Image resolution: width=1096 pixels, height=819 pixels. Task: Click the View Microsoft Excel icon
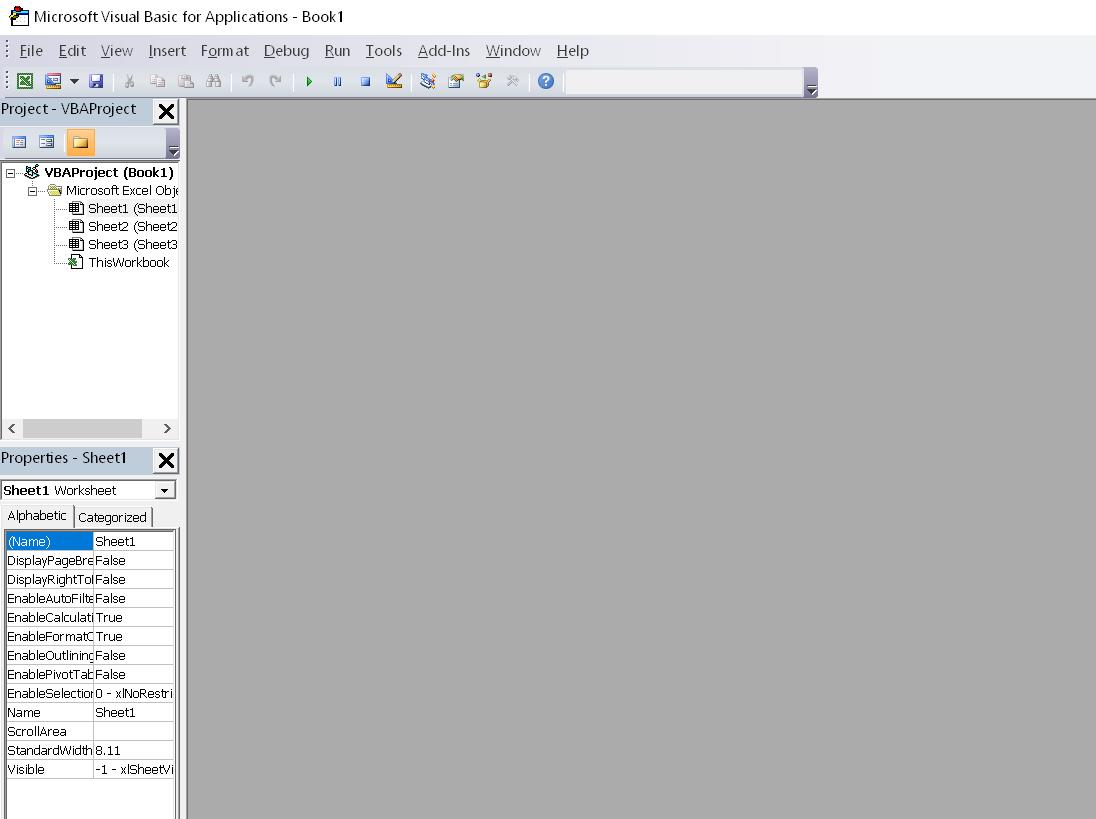coord(22,81)
